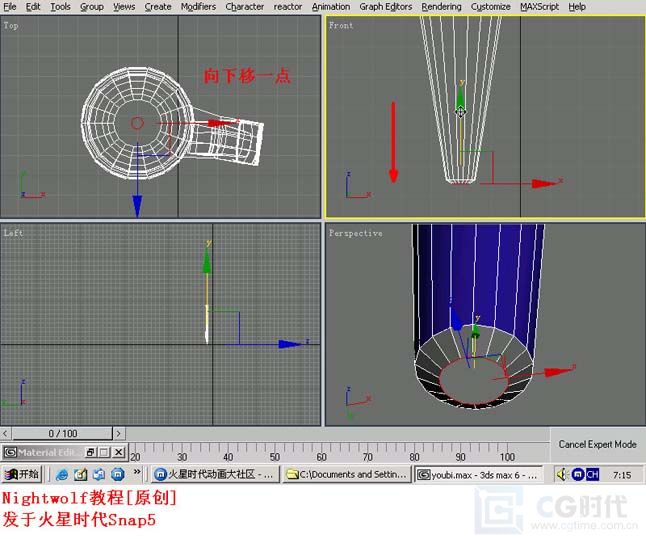Viewport: 646px width, 539px height.
Task: Open the Customize menu
Action: [x=490, y=7]
